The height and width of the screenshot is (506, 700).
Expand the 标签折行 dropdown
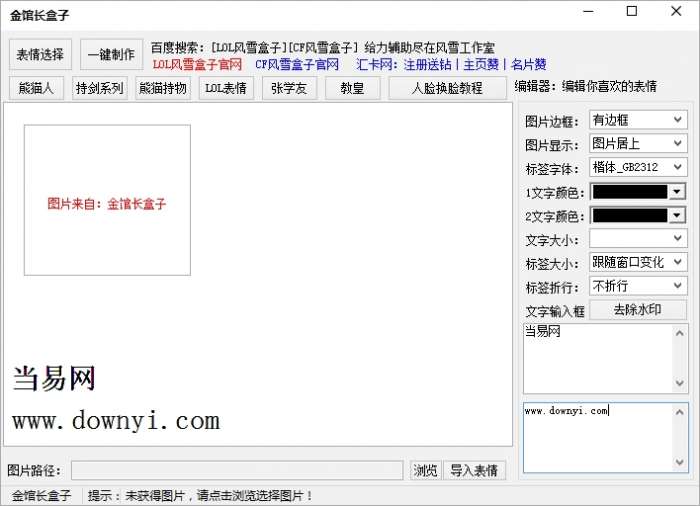(638, 286)
